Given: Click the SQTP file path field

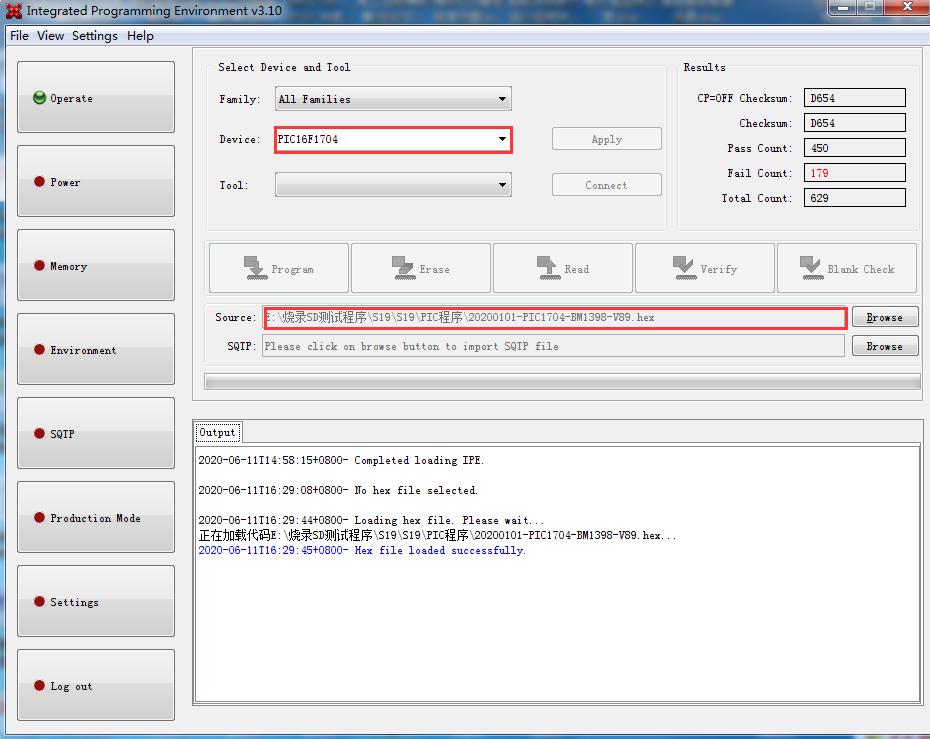Looking at the screenshot, I should (x=553, y=346).
